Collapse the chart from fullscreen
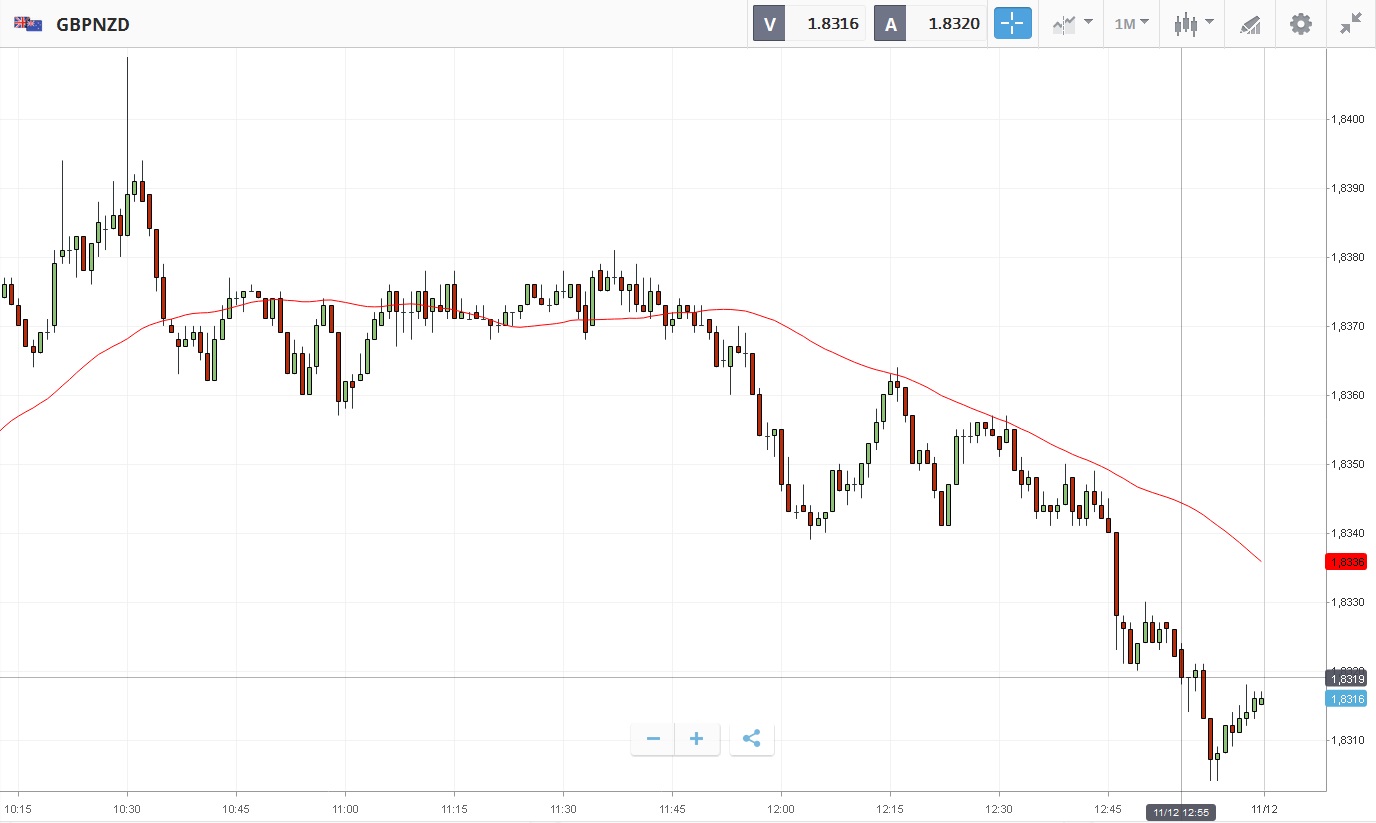Screen dimensions: 1376x823 (x=1351, y=23)
